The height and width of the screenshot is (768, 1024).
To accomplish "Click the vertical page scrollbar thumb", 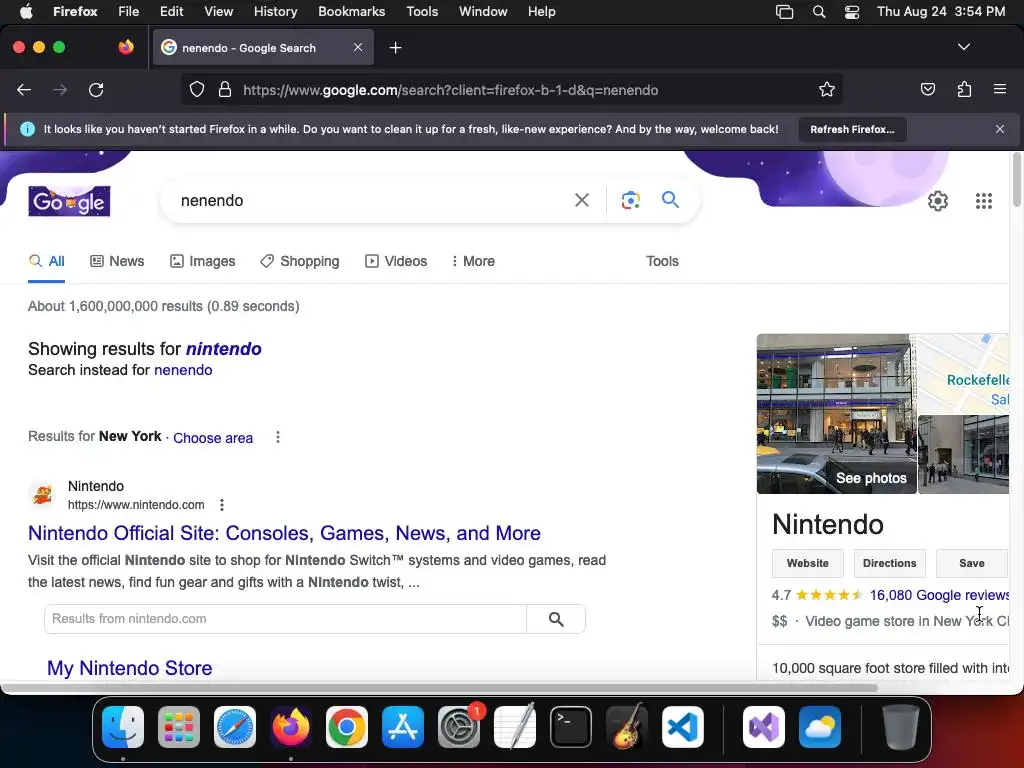I will tap(1016, 180).
